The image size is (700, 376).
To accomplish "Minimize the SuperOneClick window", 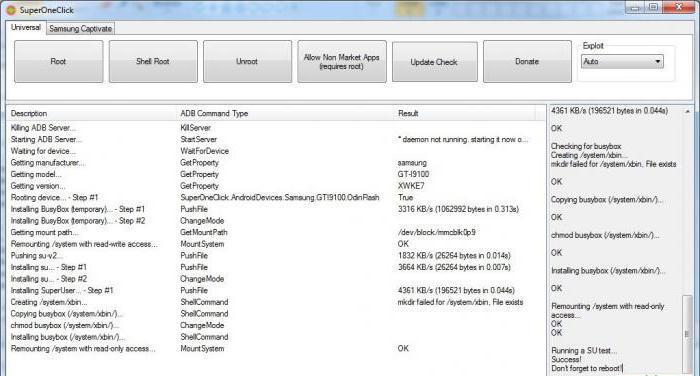I will (x=636, y=8).
